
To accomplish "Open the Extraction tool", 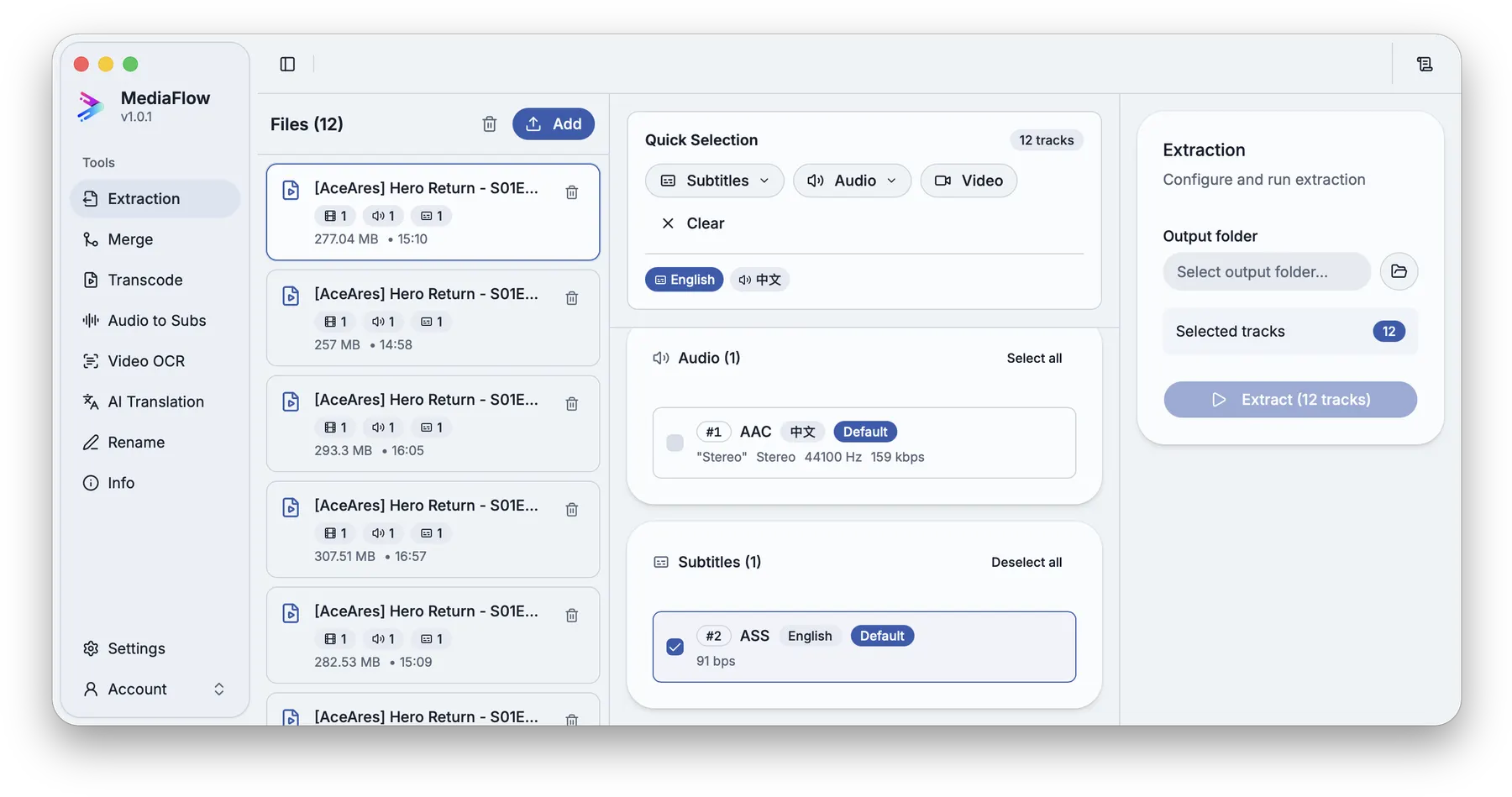I will click(155, 199).
